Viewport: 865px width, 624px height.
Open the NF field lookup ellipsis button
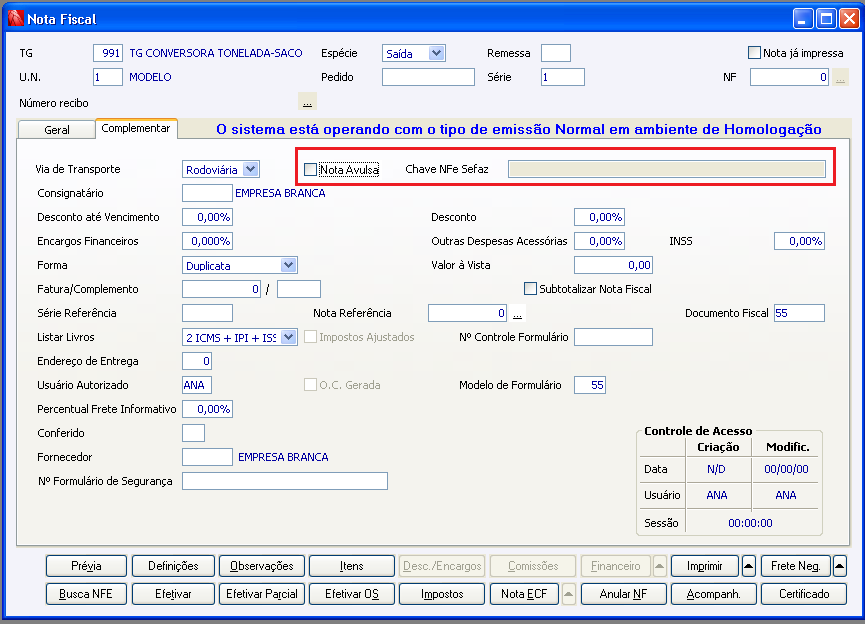coord(840,77)
